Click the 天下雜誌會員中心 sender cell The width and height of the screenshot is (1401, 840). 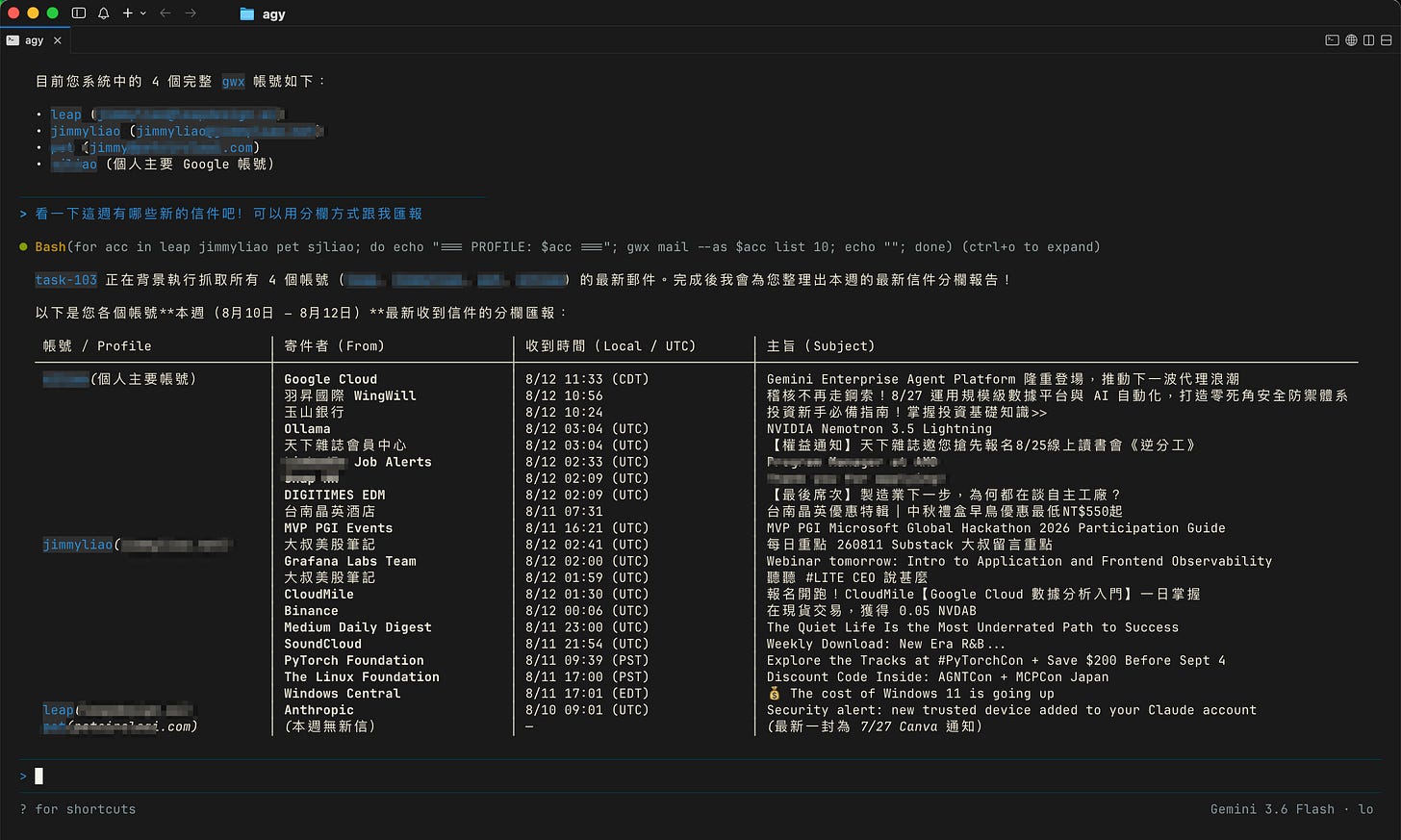345,445
